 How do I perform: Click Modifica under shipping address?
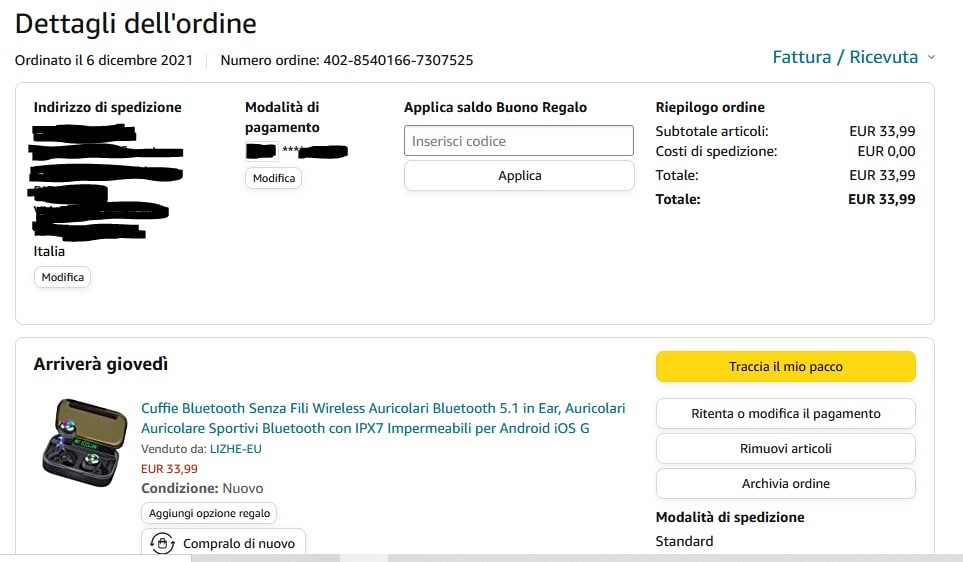click(x=62, y=277)
